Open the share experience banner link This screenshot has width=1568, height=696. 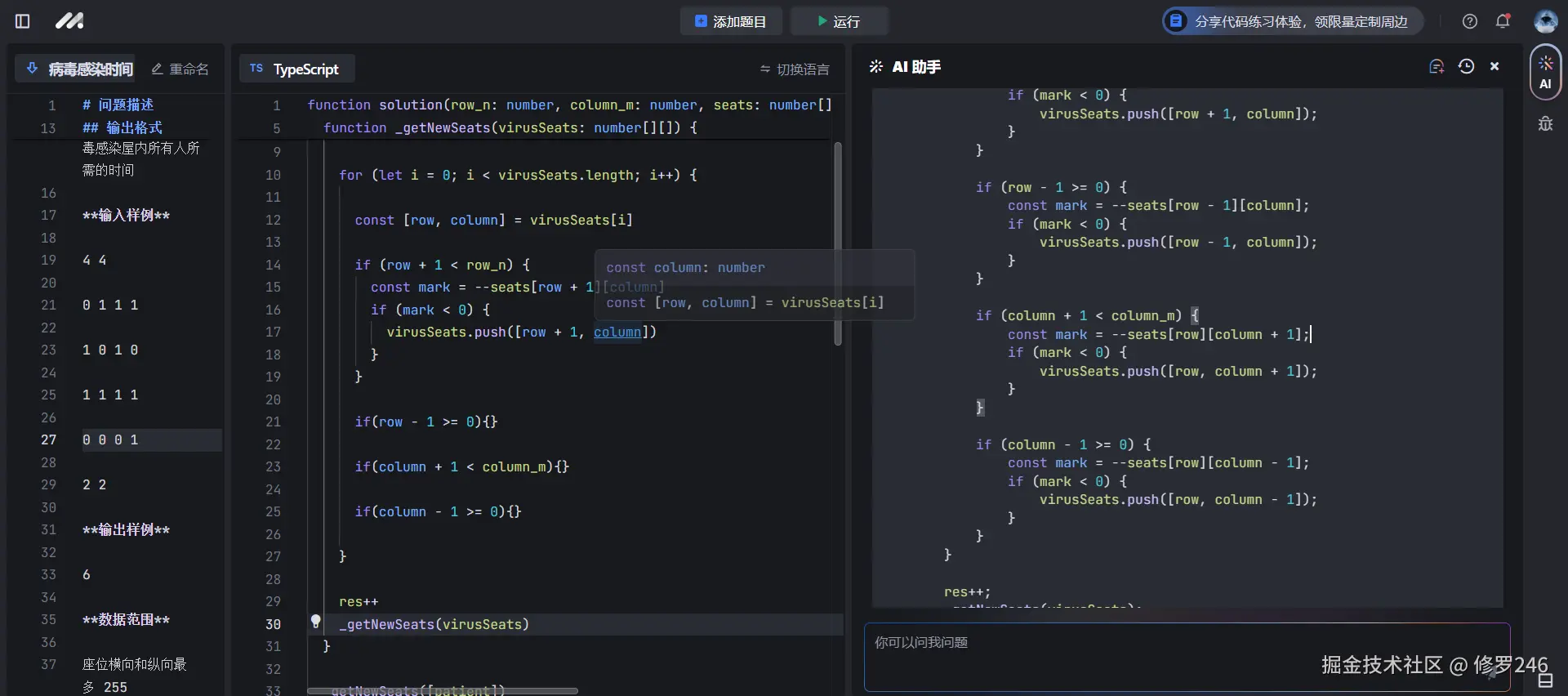tap(1292, 21)
